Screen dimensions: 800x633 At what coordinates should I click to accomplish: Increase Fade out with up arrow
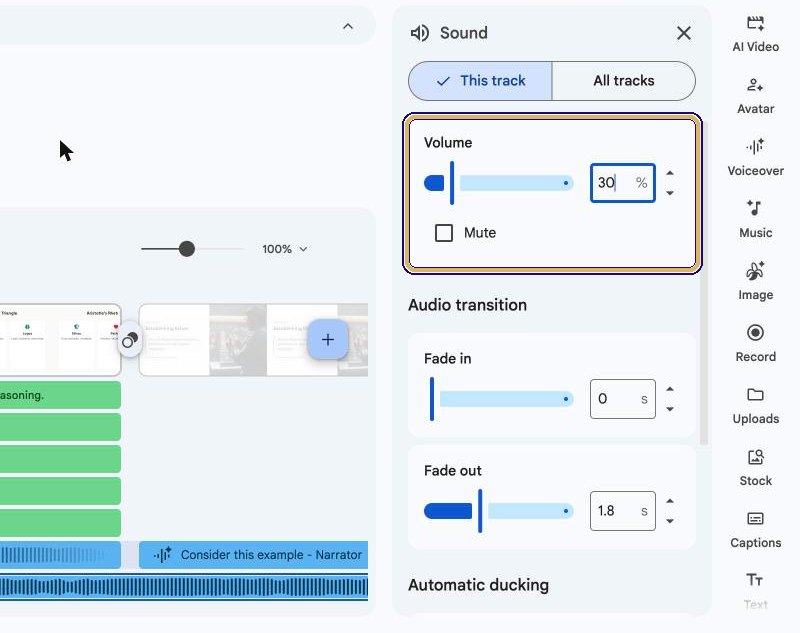click(670, 501)
